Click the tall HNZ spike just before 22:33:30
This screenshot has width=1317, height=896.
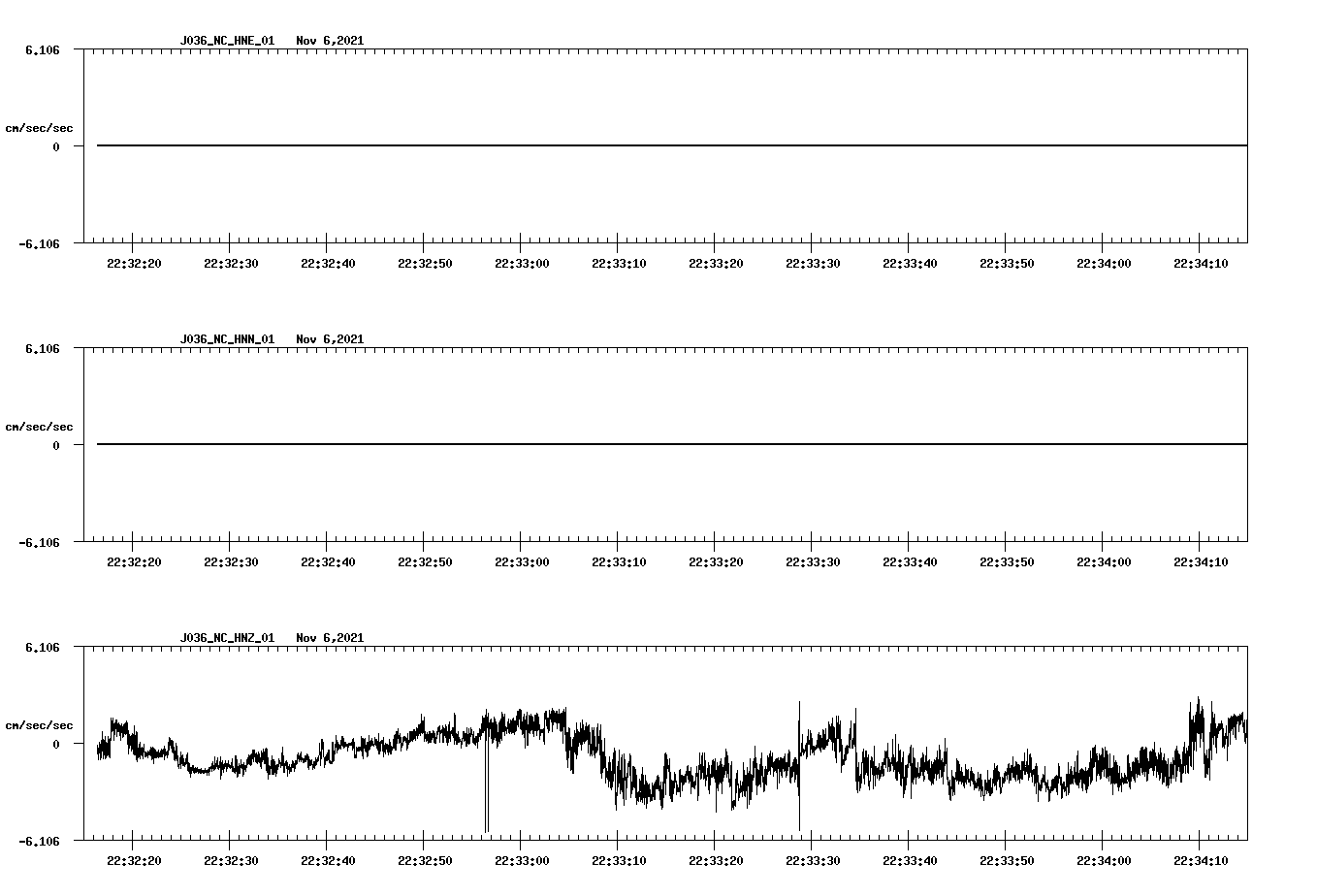(x=799, y=766)
